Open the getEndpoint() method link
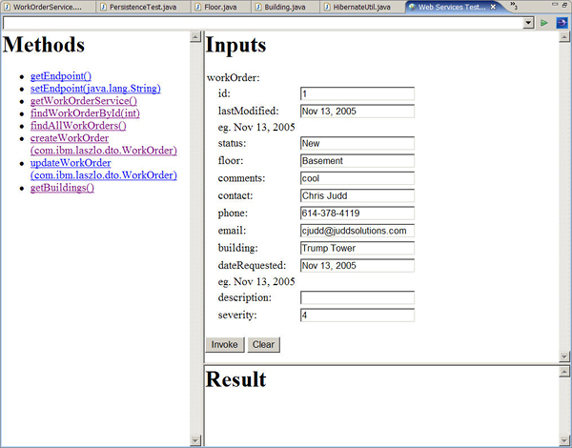The width and height of the screenshot is (572, 448). point(61,76)
